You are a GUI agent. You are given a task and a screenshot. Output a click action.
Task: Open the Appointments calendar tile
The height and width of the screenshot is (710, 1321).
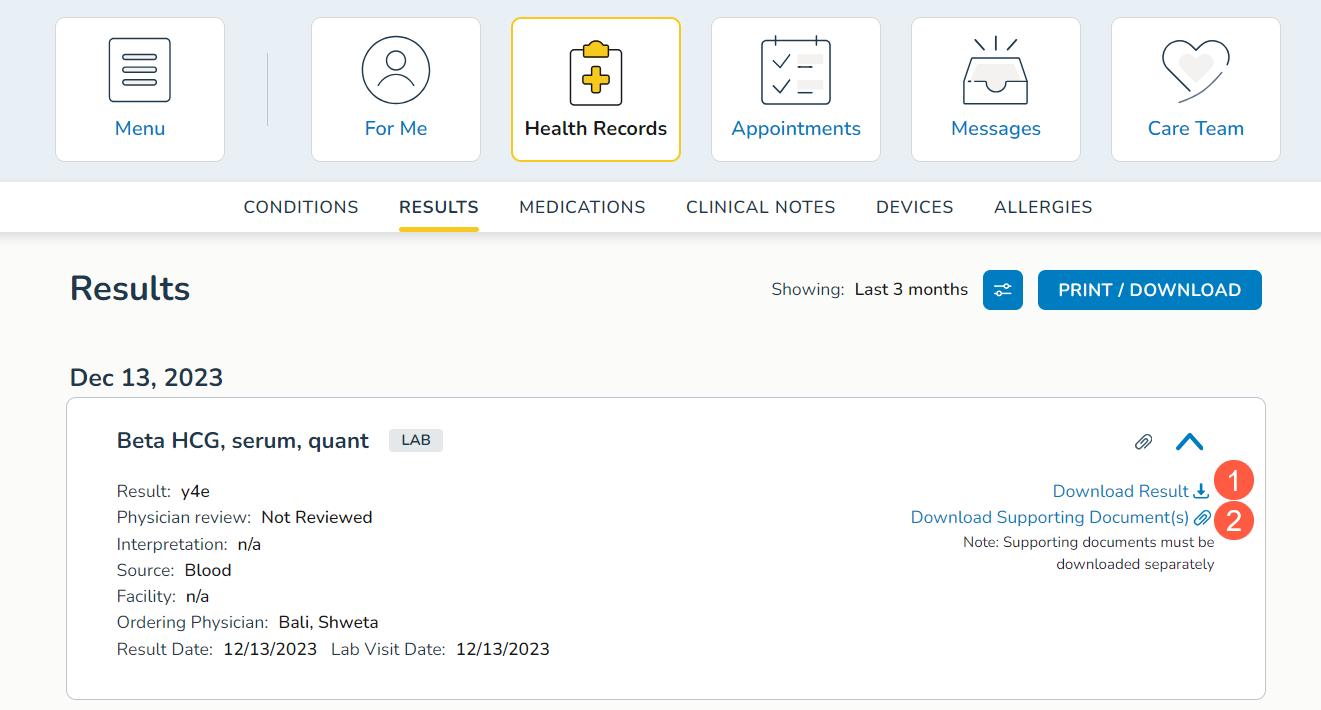click(796, 89)
